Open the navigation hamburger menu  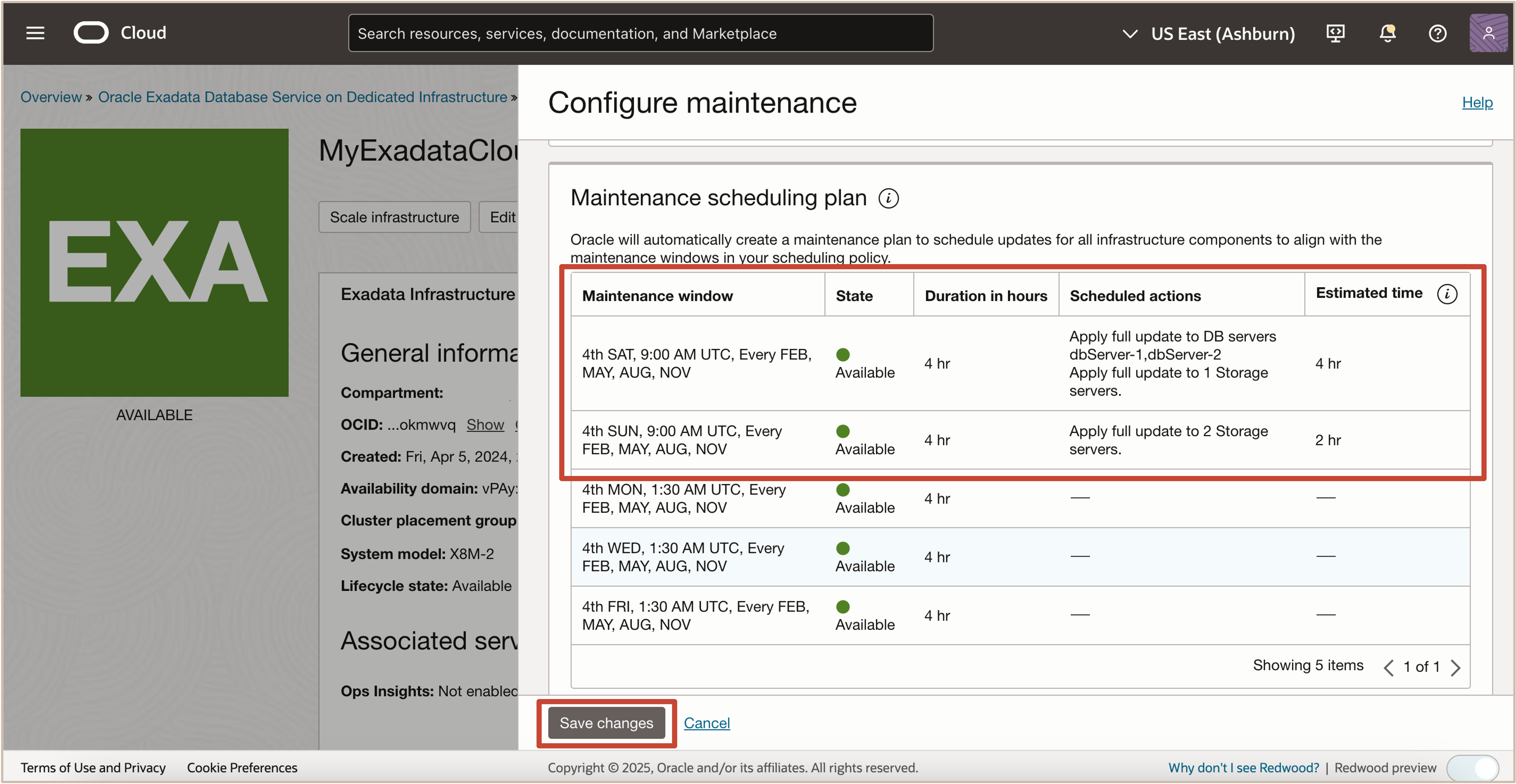tap(35, 33)
